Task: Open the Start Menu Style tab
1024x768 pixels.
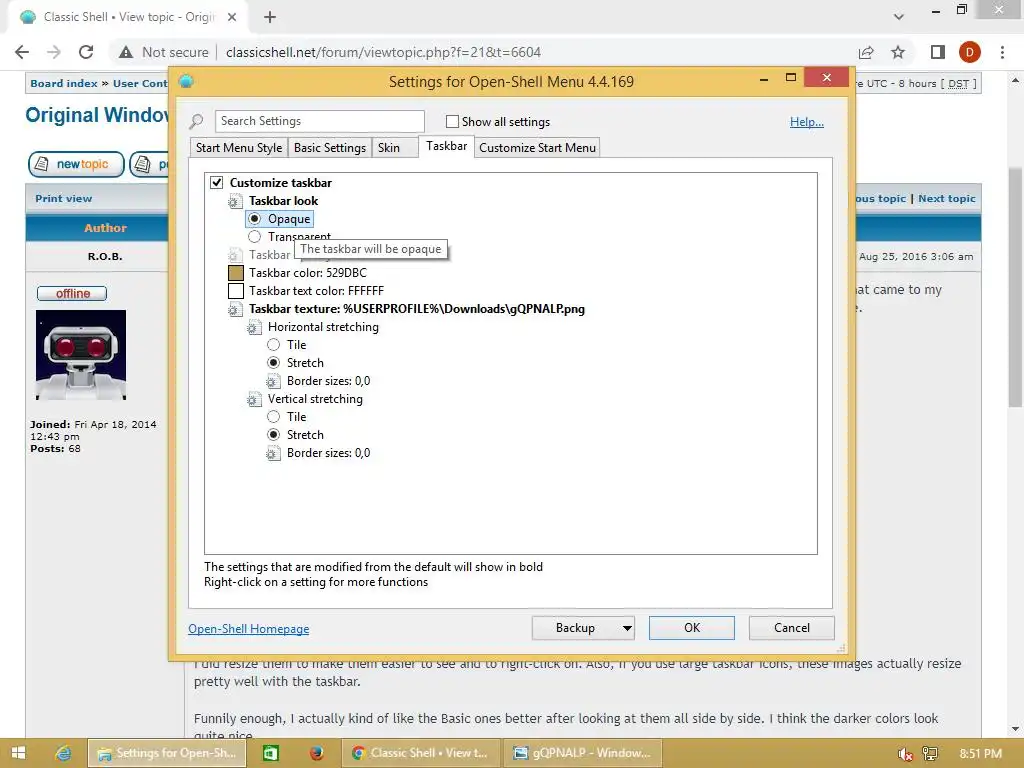Action: click(239, 148)
